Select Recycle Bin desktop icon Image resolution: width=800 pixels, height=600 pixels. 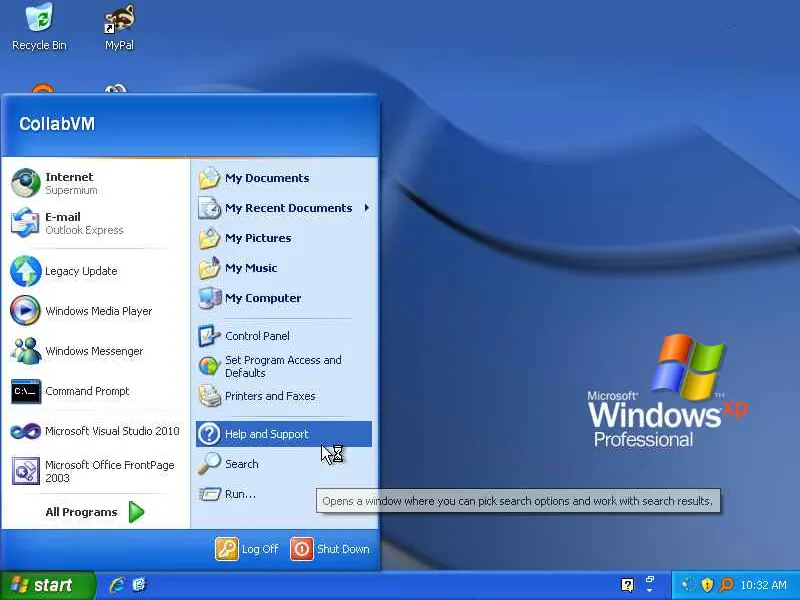coord(39,27)
